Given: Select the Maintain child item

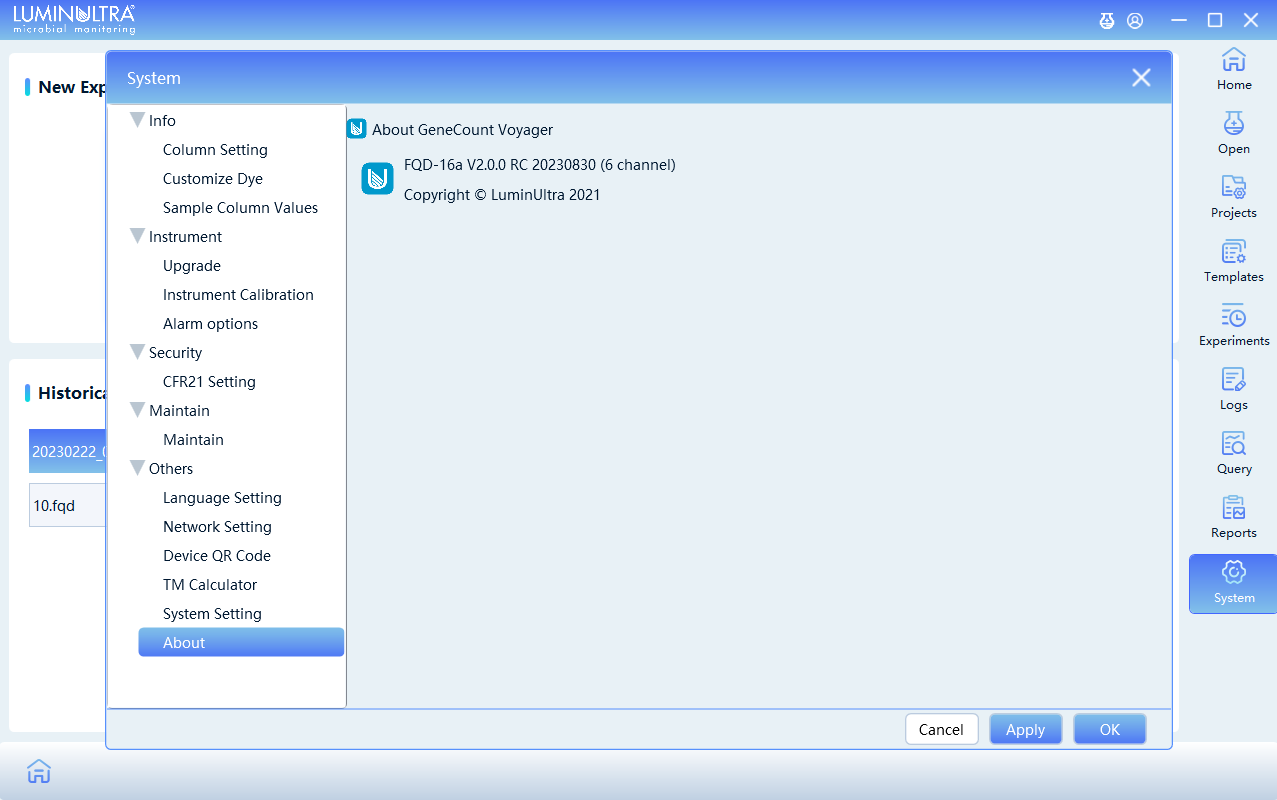Looking at the screenshot, I should [x=193, y=440].
